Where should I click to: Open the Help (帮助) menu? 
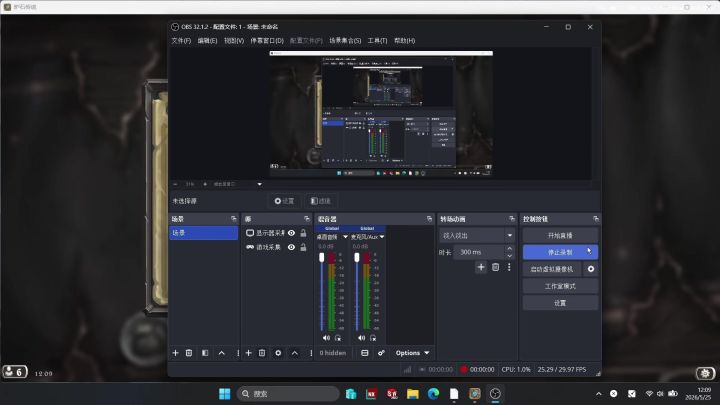pos(404,40)
